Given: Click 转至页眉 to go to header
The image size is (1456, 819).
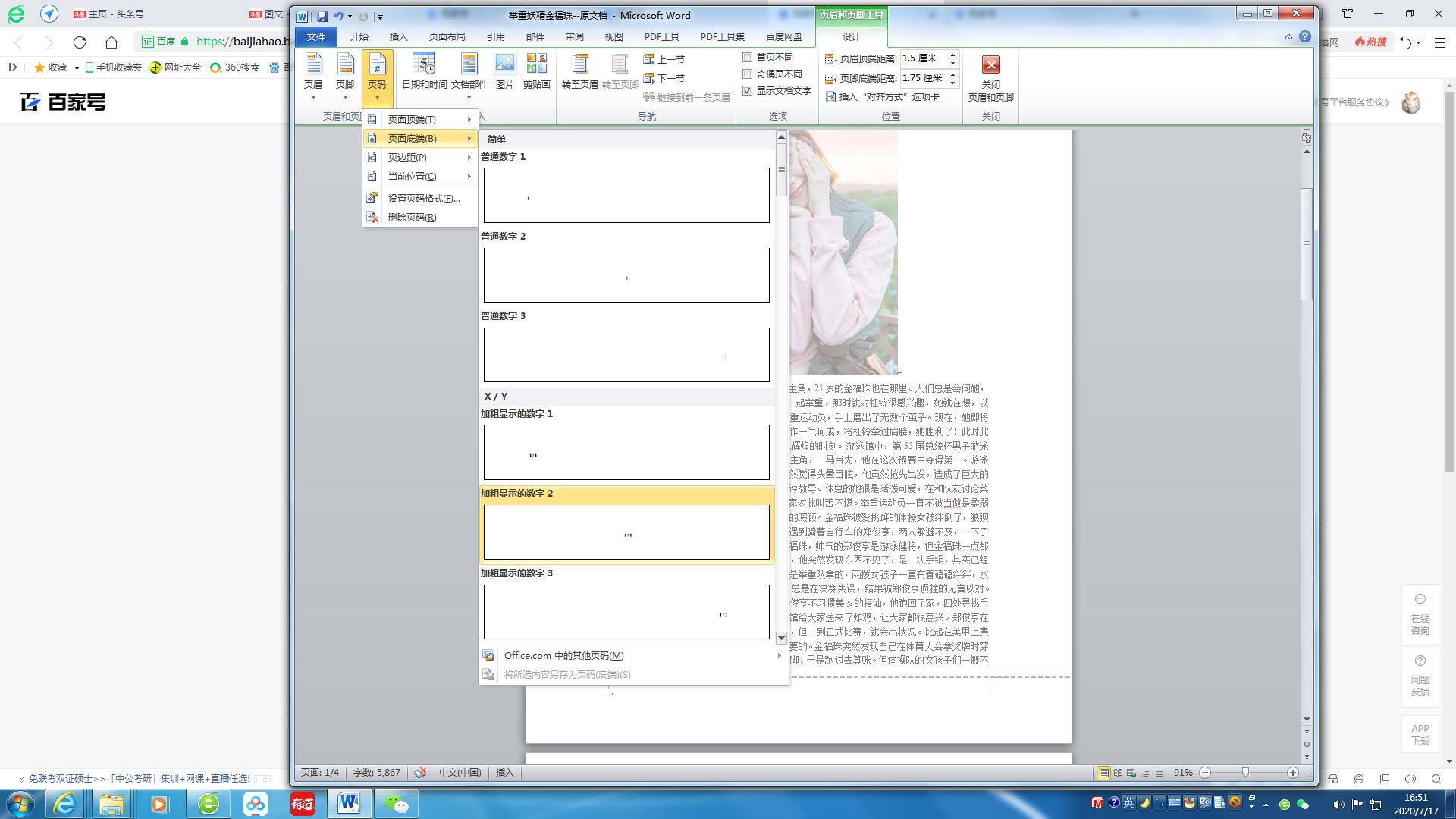Looking at the screenshot, I should point(579,72).
